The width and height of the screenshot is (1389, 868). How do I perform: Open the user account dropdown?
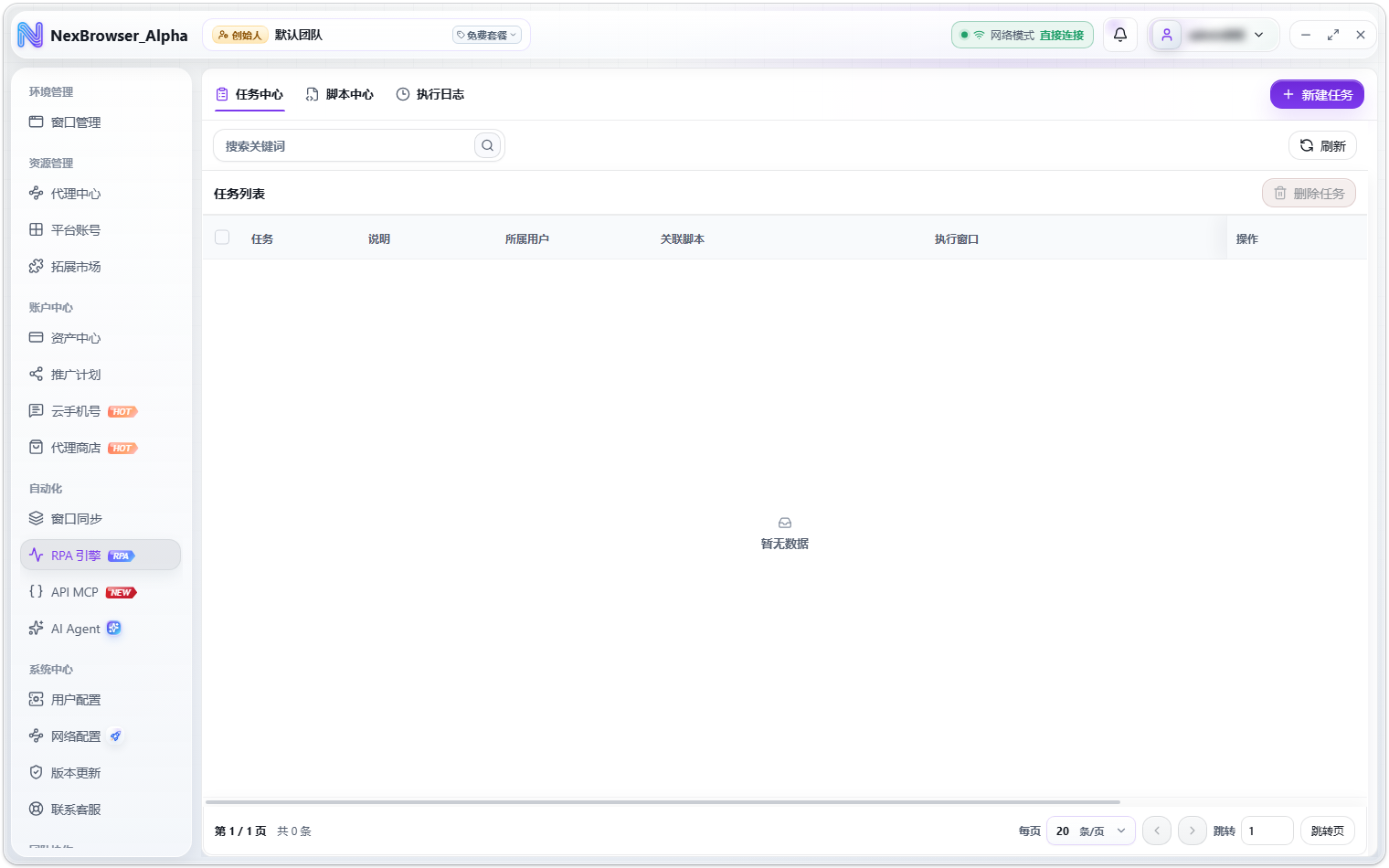[x=1214, y=35]
